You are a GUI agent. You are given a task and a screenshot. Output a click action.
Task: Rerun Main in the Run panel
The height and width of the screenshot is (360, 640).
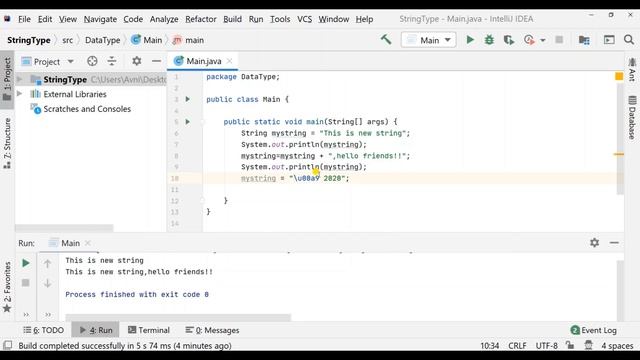click(x=25, y=263)
